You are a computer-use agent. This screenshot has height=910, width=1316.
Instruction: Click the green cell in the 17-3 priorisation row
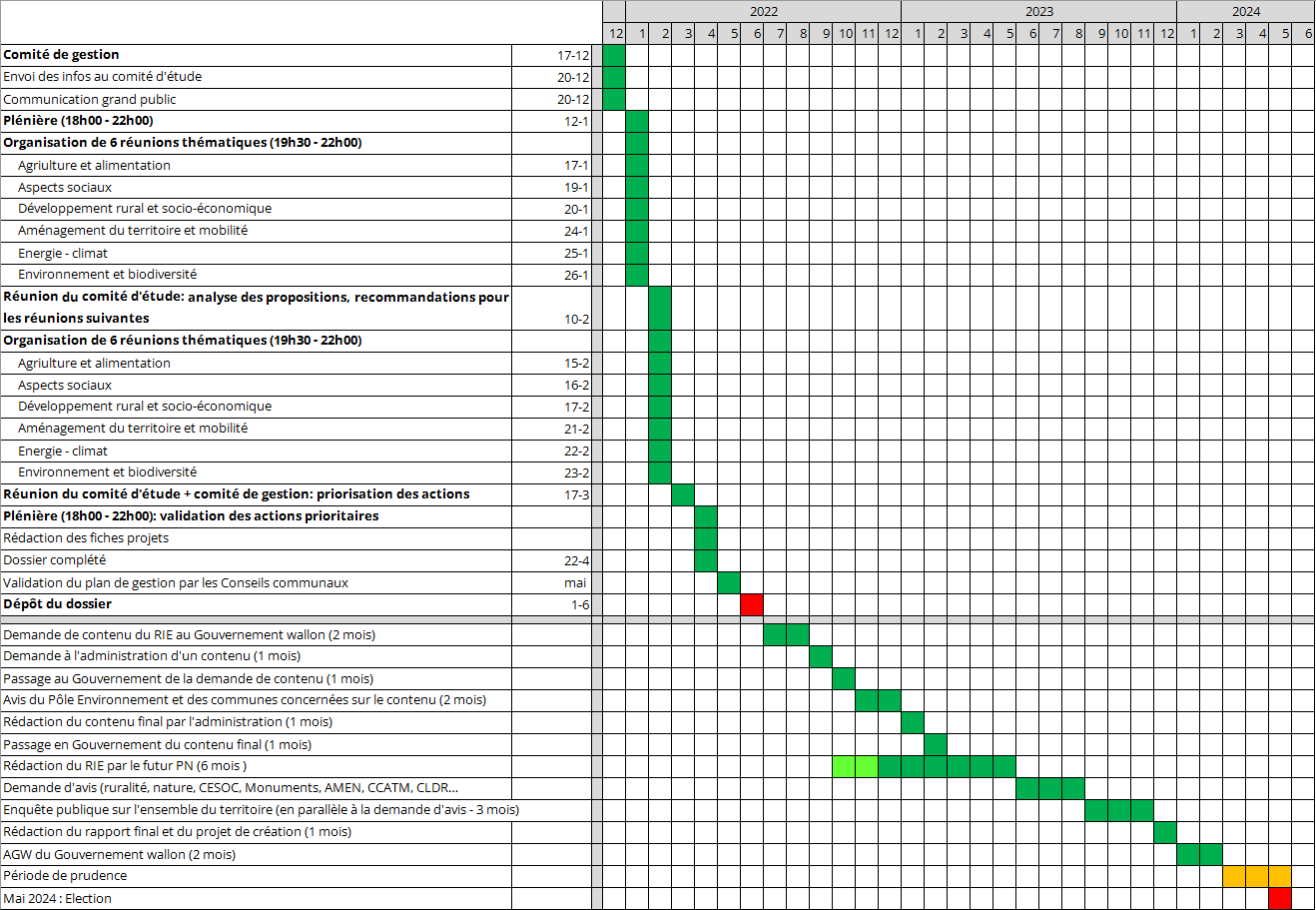[683, 494]
